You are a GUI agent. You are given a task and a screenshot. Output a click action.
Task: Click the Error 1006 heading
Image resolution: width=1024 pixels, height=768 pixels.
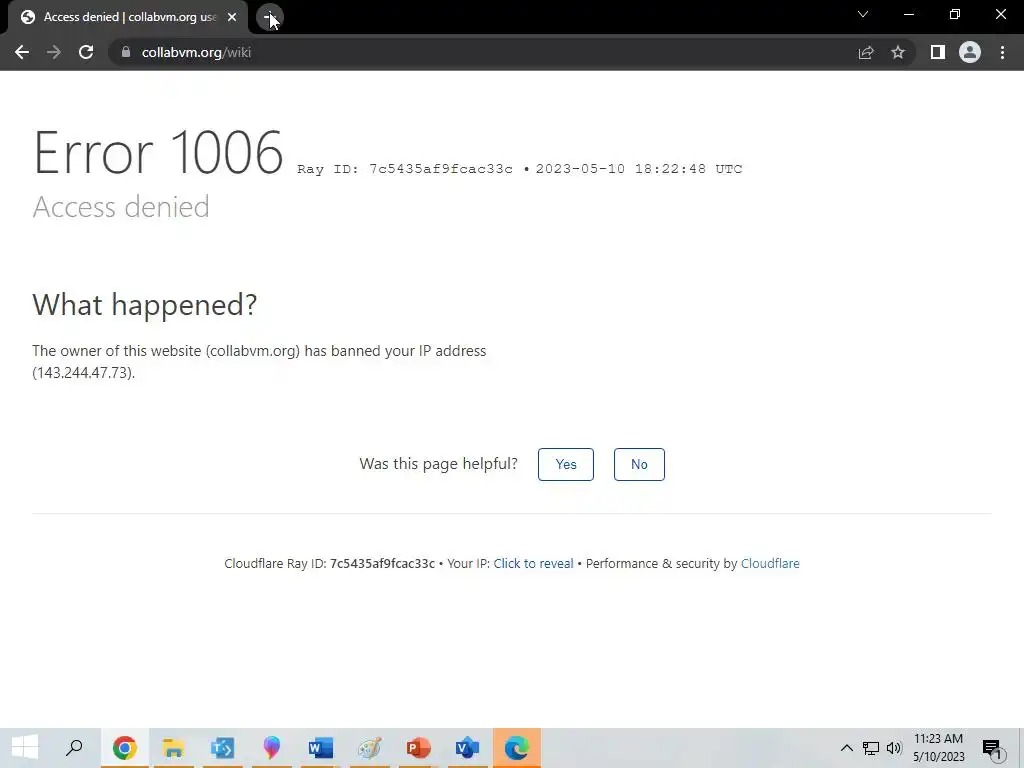coord(158,152)
